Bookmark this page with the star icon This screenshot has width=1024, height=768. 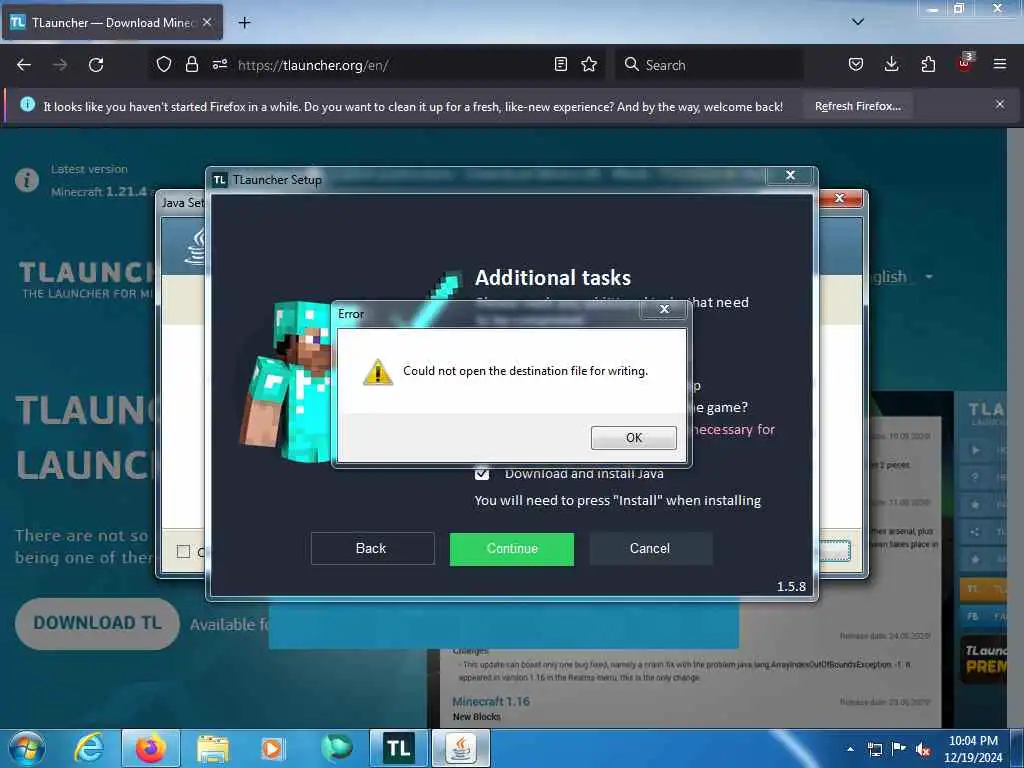pyautogui.click(x=589, y=65)
